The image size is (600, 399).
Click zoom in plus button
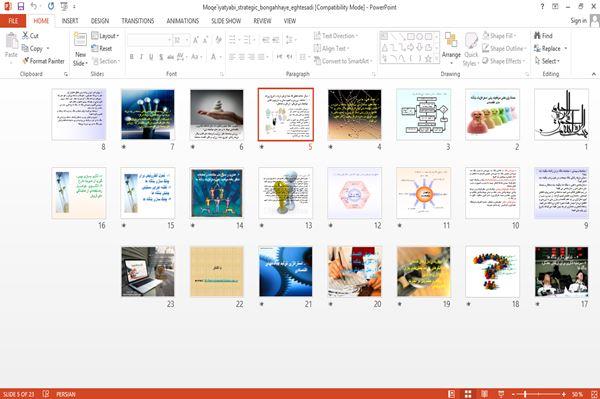click(564, 394)
